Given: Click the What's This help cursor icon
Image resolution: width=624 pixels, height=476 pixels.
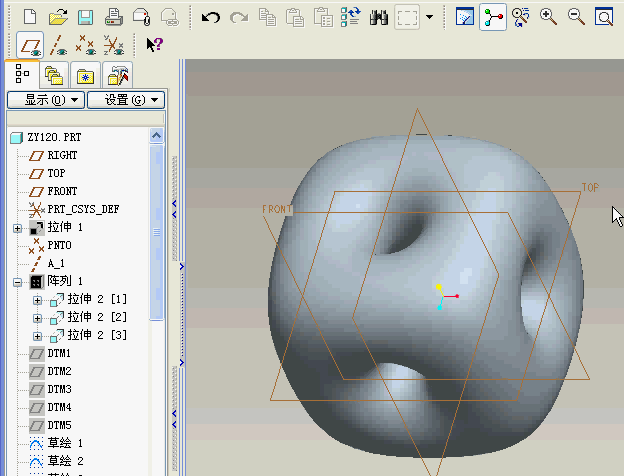Looking at the screenshot, I should (155, 44).
